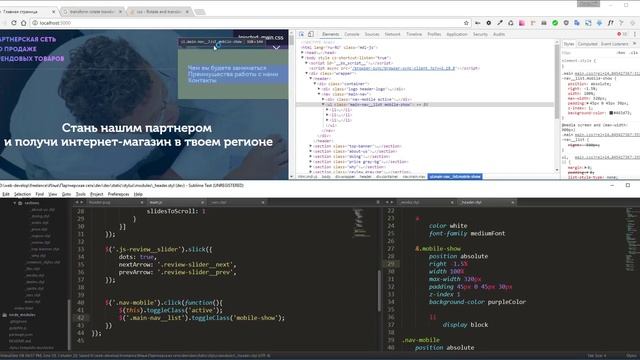Click the Контакты link in mobile menu
Viewport: 640px width, 360px height.
pyautogui.click(x=202, y=81)
